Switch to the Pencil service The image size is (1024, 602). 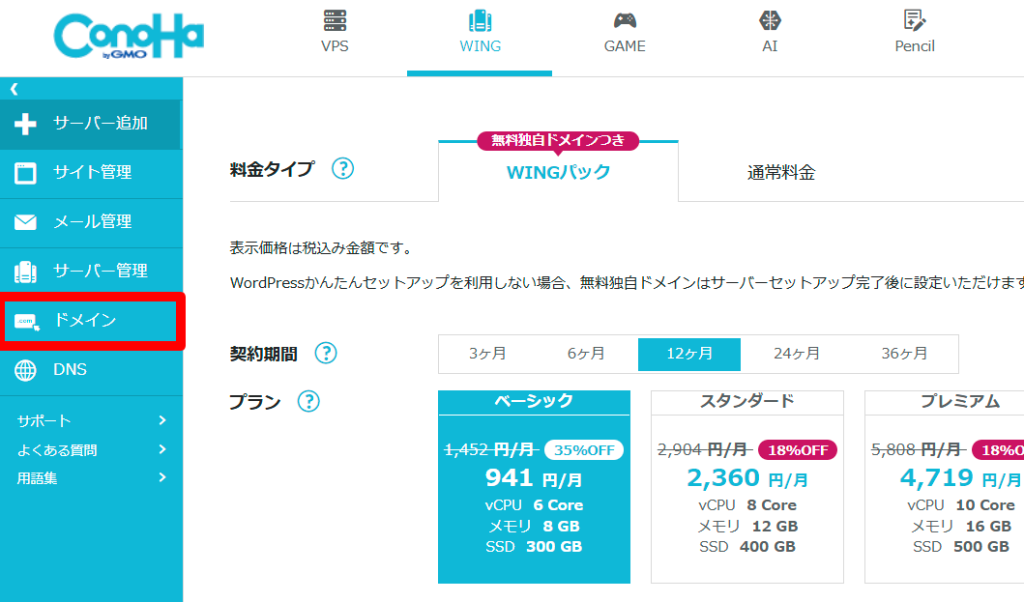(x=914, y=32)
